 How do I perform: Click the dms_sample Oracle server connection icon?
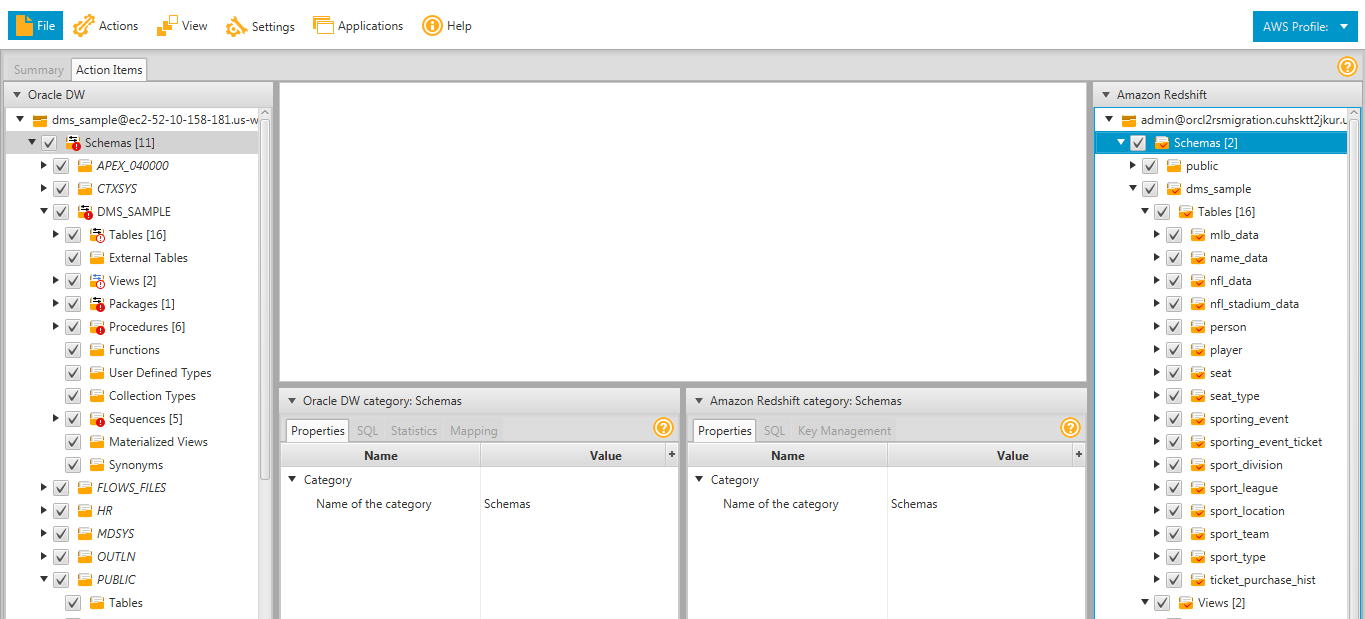point(40,120)
